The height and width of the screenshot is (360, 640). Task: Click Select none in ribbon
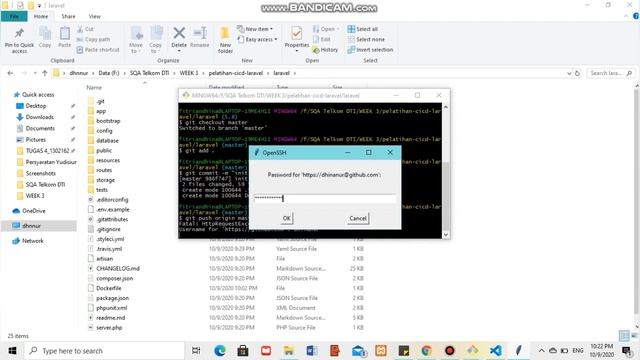(366, 39)
